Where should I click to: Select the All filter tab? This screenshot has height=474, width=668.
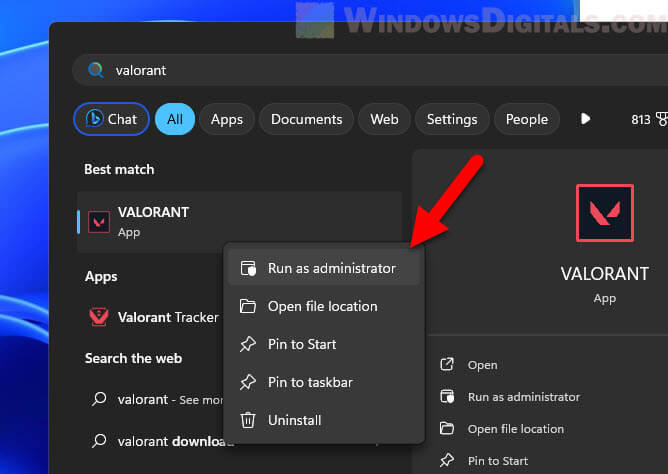pos(175,119)
